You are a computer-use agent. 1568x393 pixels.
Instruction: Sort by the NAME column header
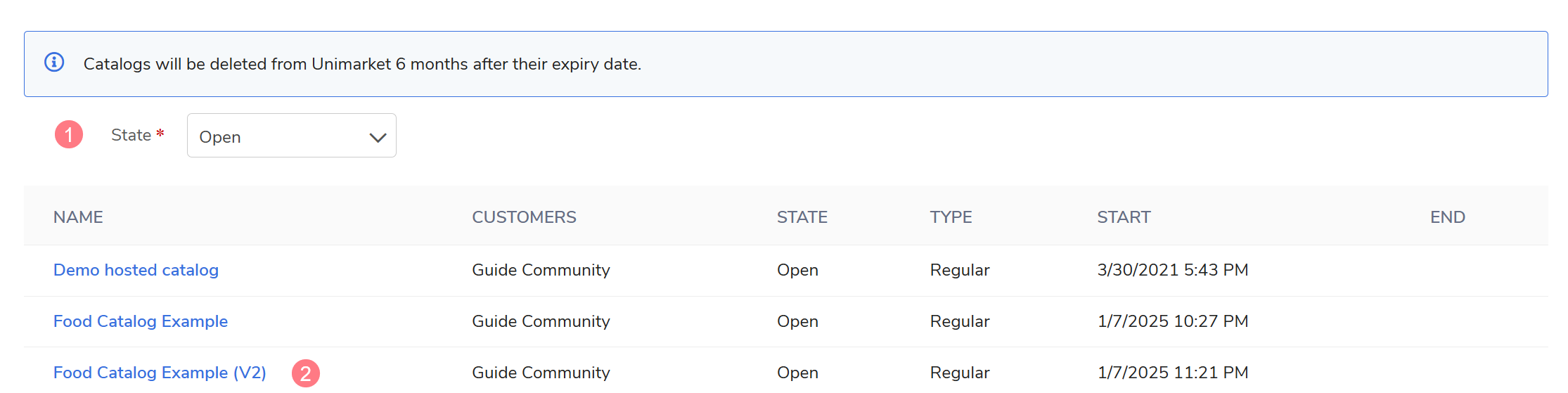[78, 217]
